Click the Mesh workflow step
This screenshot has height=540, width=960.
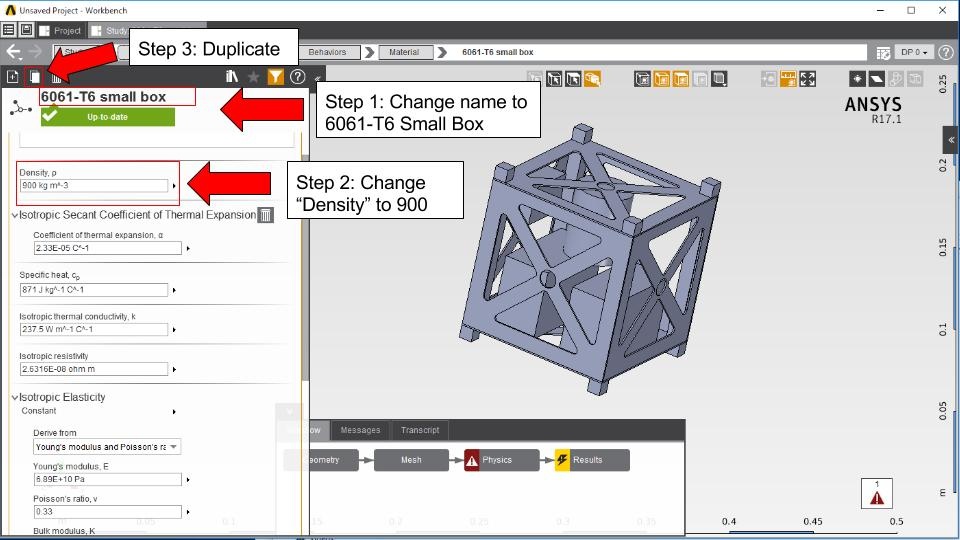coord(411,460)
